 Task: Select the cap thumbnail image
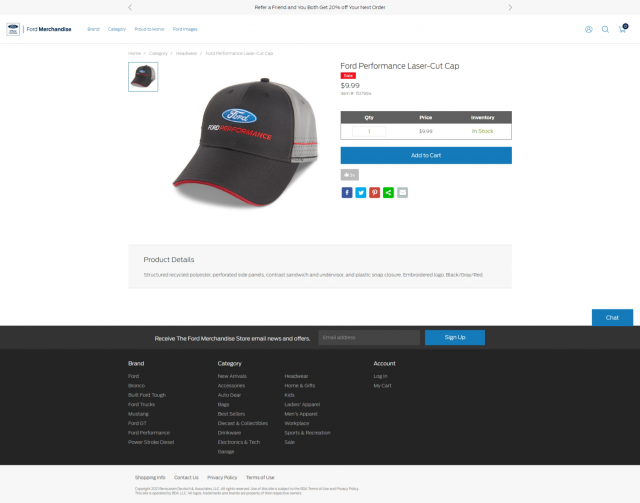click(143, 77)
